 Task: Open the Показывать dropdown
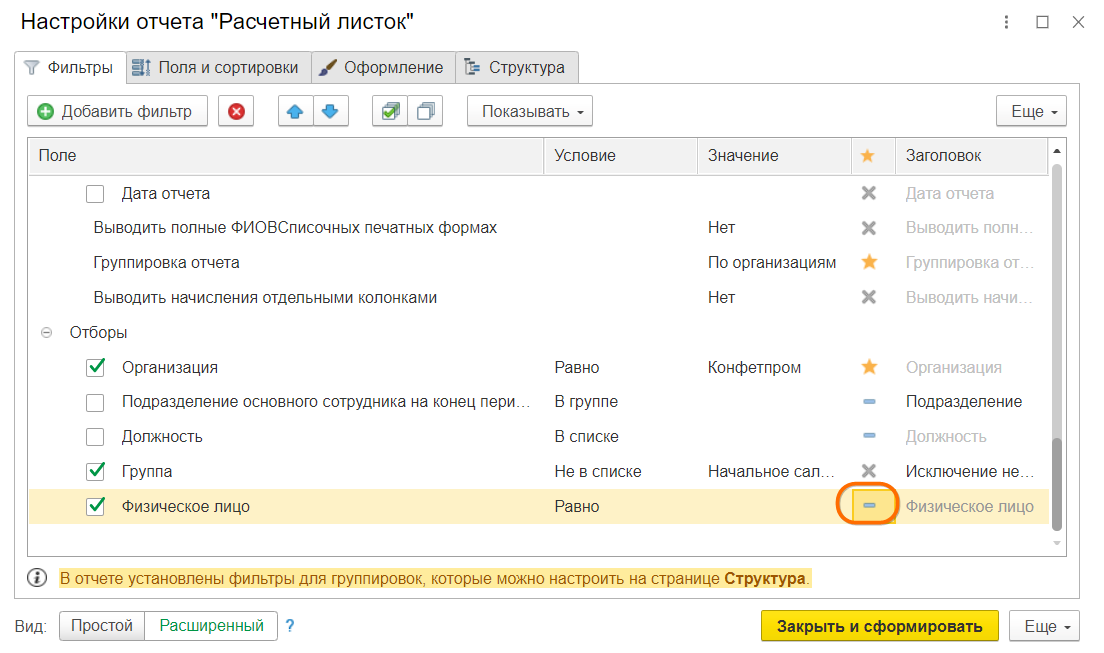pyautogui.click(x=530, y=111)
